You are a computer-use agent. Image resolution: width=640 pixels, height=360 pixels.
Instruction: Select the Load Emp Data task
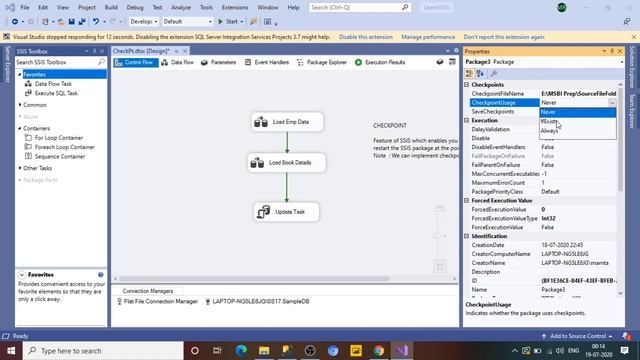(287, 122)
